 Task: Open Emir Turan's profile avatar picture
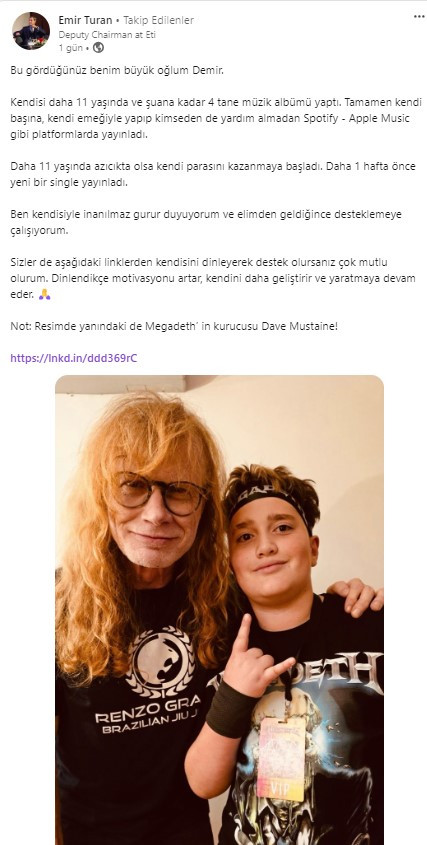pos(31,31)
